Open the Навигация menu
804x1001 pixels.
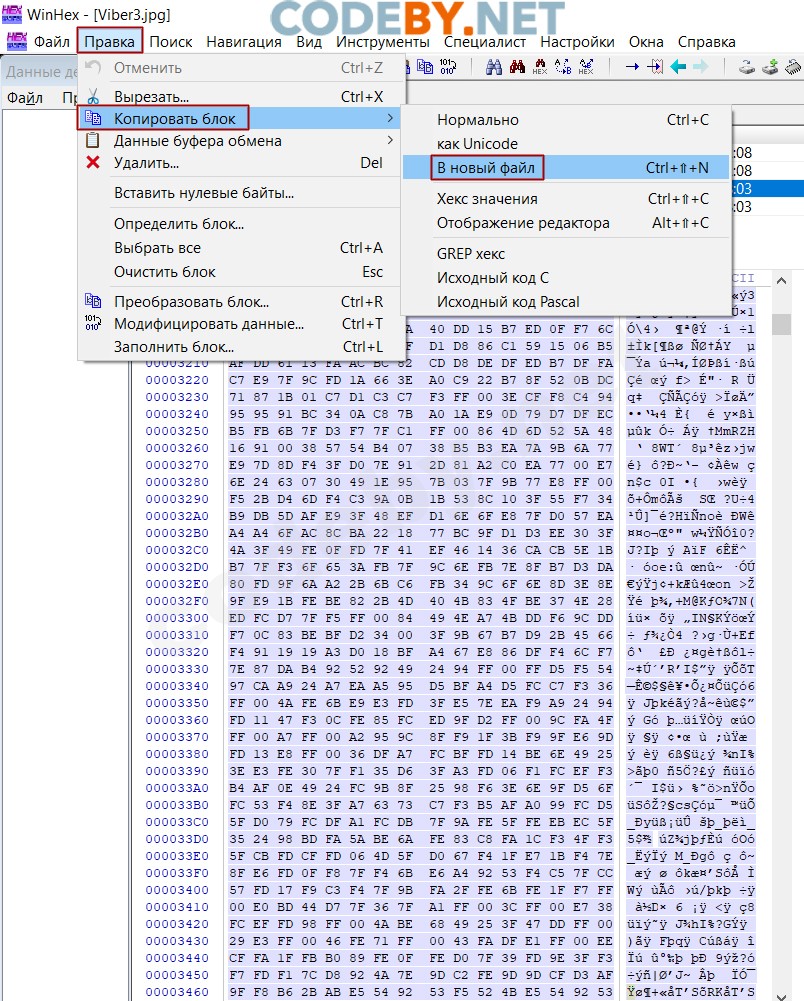tap(244, 42)
